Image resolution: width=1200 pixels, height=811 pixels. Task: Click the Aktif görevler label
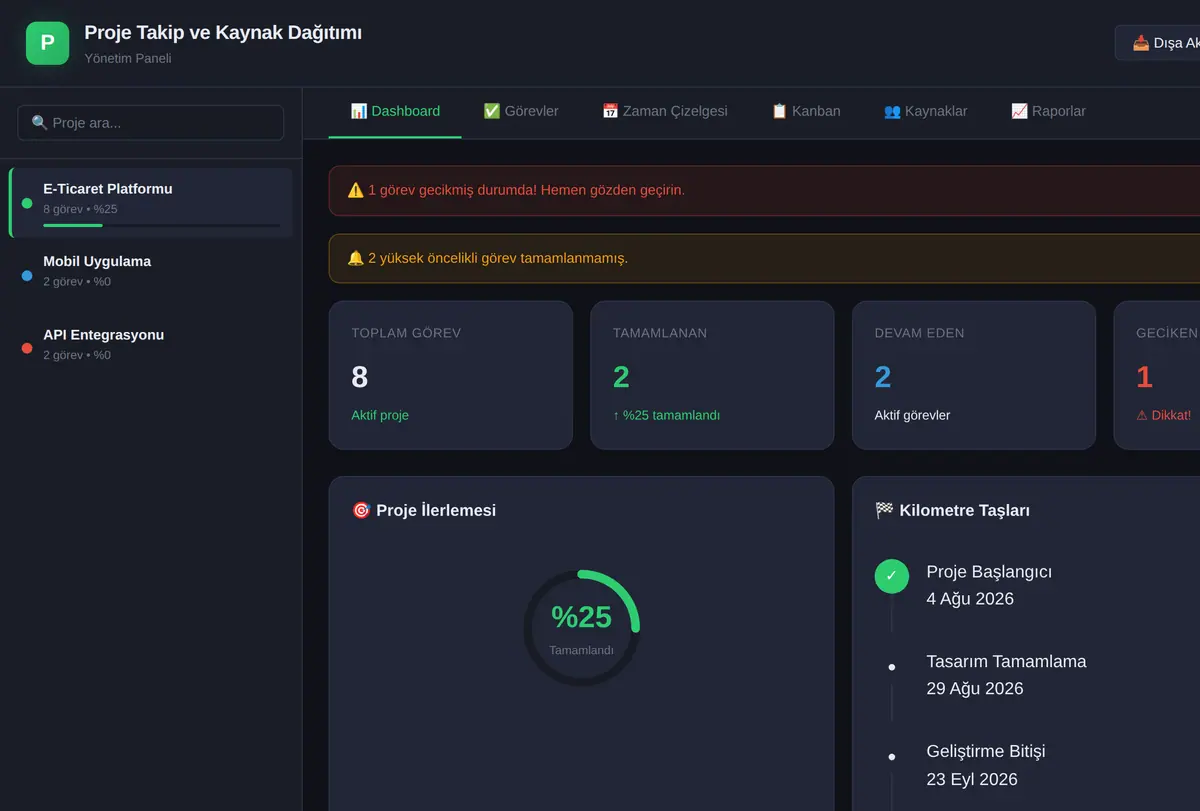click(912, 415)
